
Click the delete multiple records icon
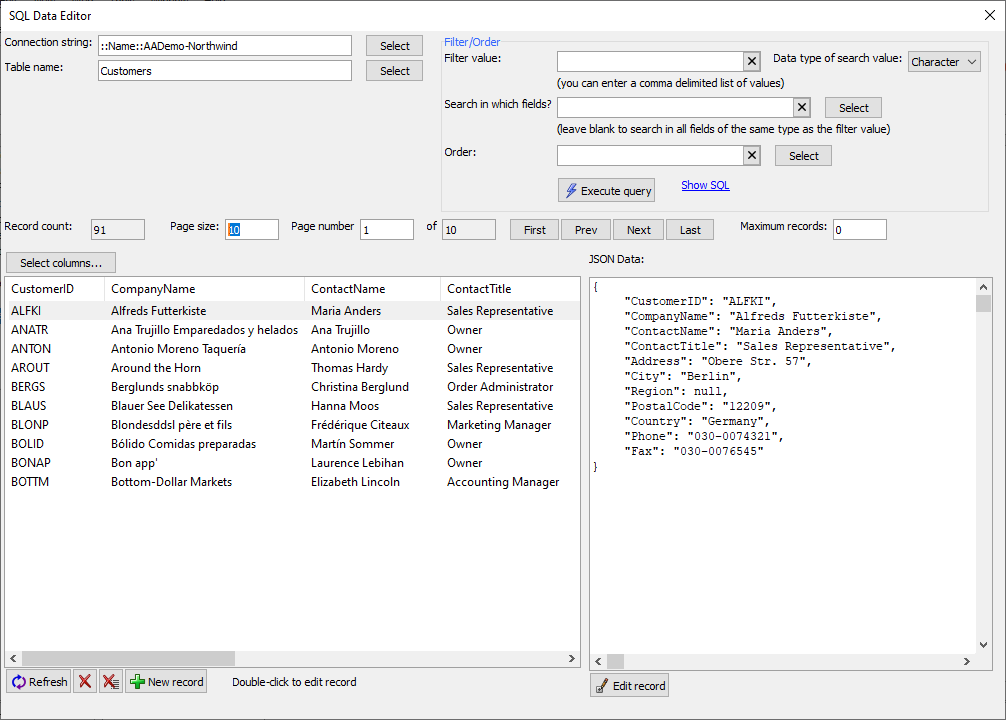pos(111,681)
